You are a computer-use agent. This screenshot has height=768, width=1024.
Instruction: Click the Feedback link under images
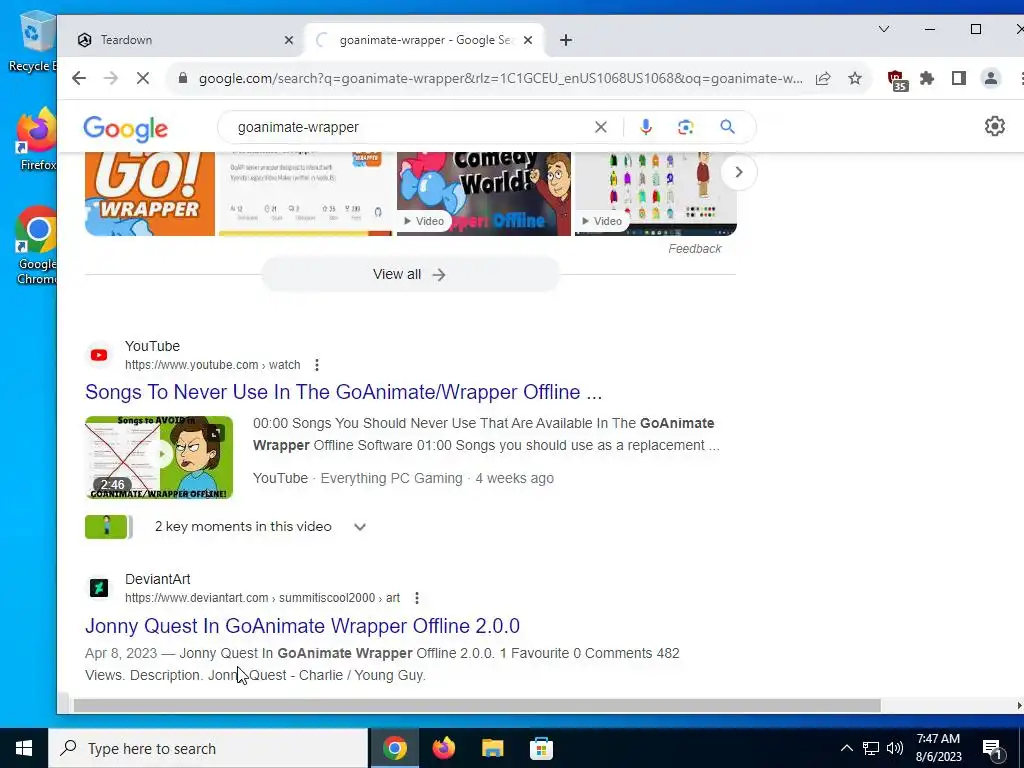click(x=695, y=249)
